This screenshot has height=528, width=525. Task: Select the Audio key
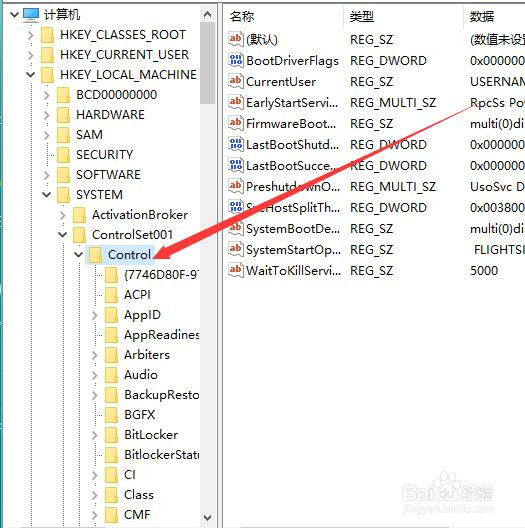tap(141, 375)
